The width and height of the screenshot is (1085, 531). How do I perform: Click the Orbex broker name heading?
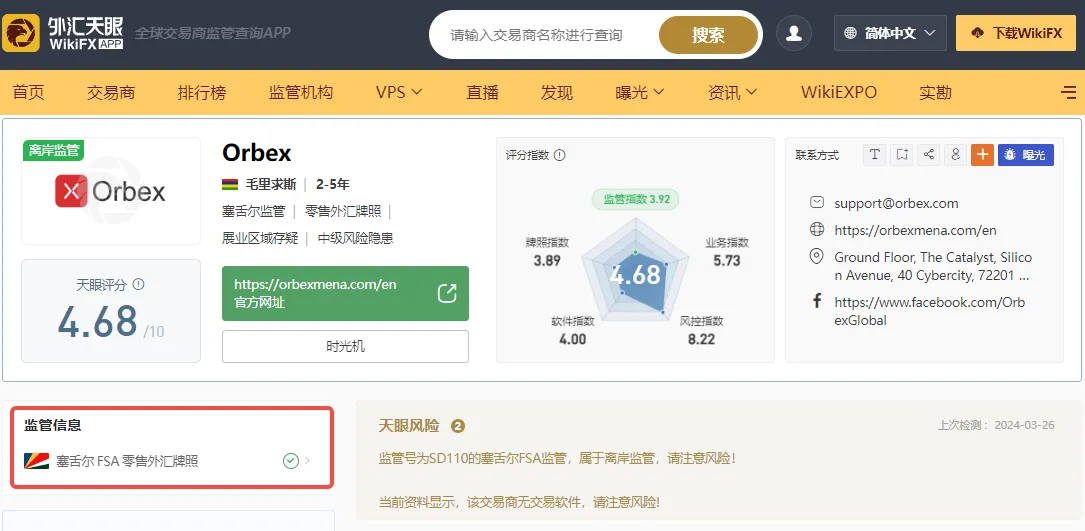pos(257,152)
